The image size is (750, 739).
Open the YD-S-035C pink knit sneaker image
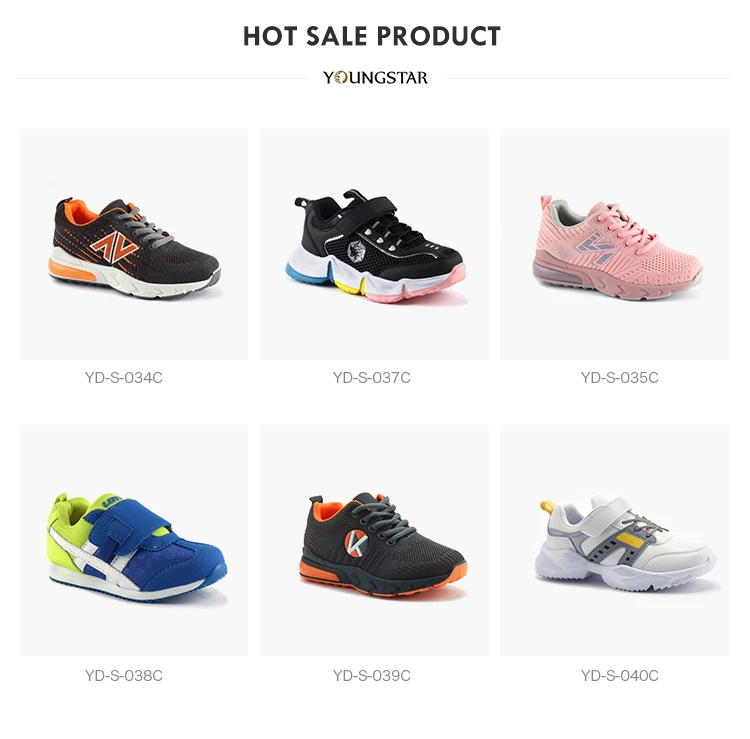(615, 244)
